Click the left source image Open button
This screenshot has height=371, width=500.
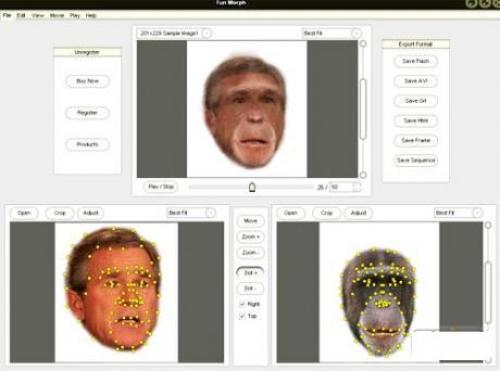24,213
